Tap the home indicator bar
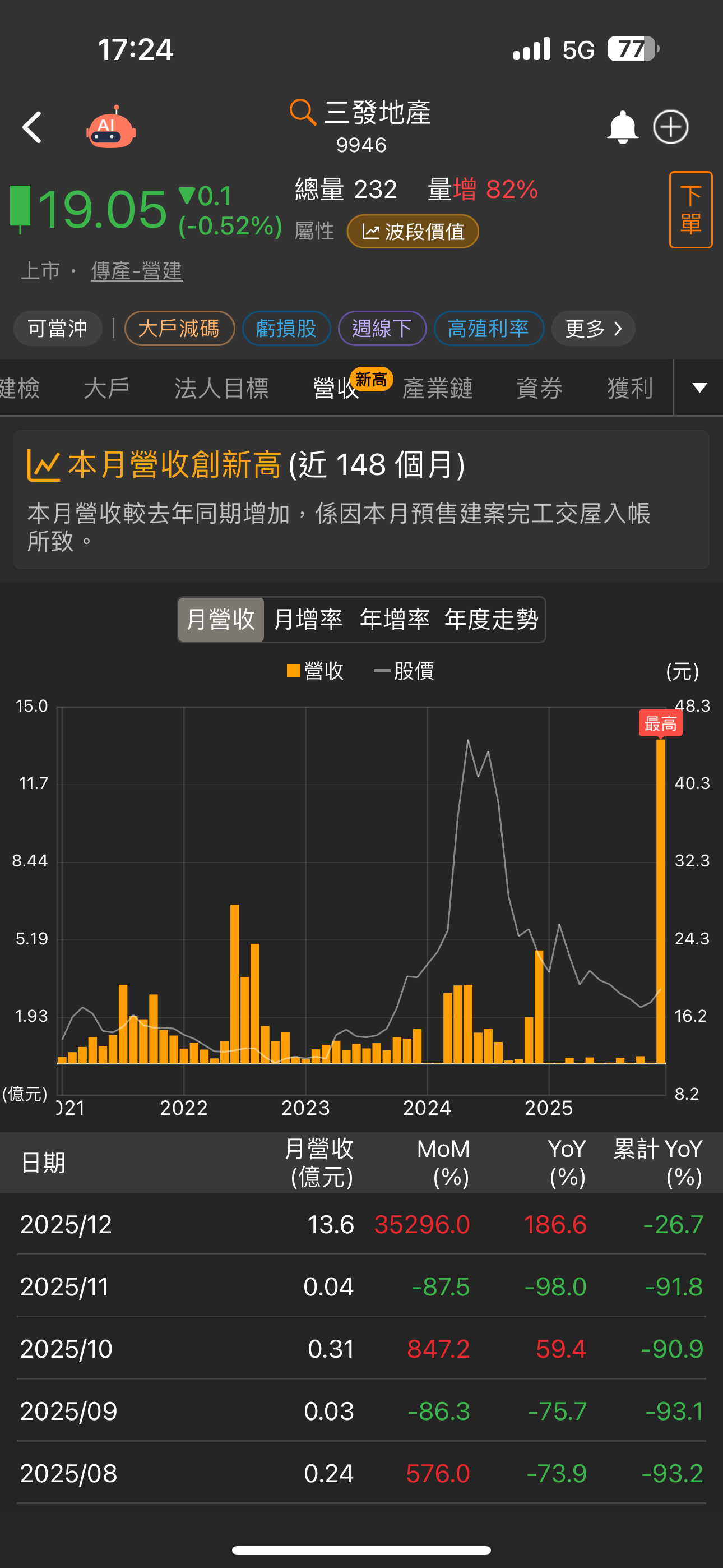The height and width of the screenshot is (1568, 723). (x=361, y=1549)
